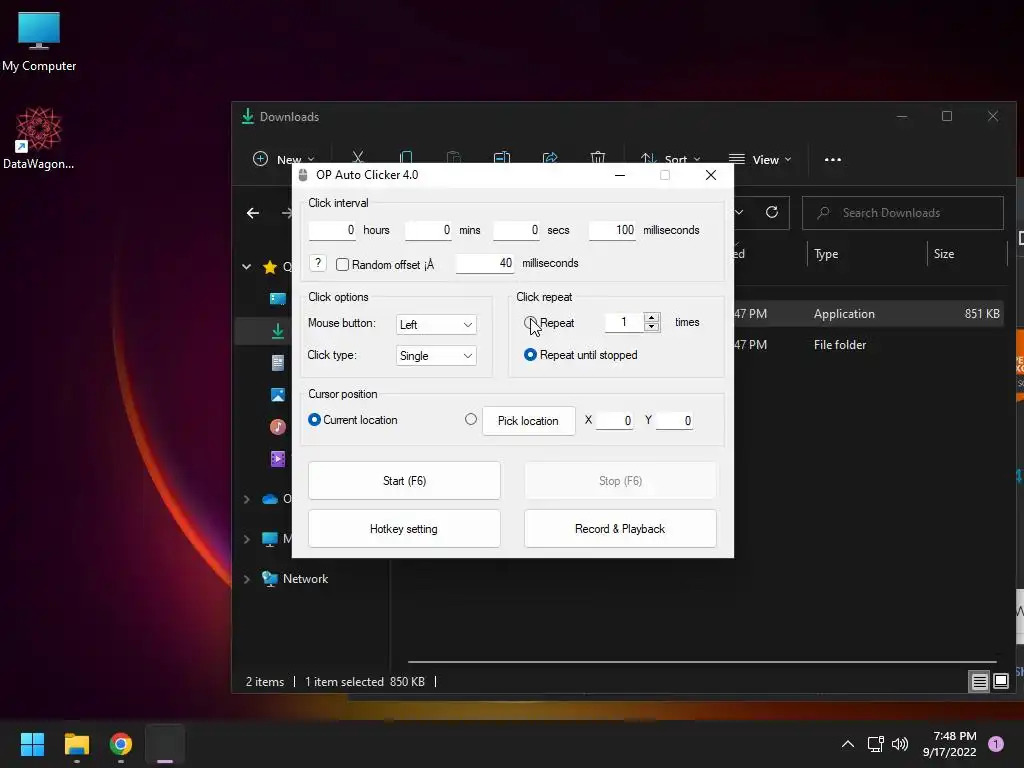
Task: Open the DataWagon desktop shortcut
Action: click(39, 138)
